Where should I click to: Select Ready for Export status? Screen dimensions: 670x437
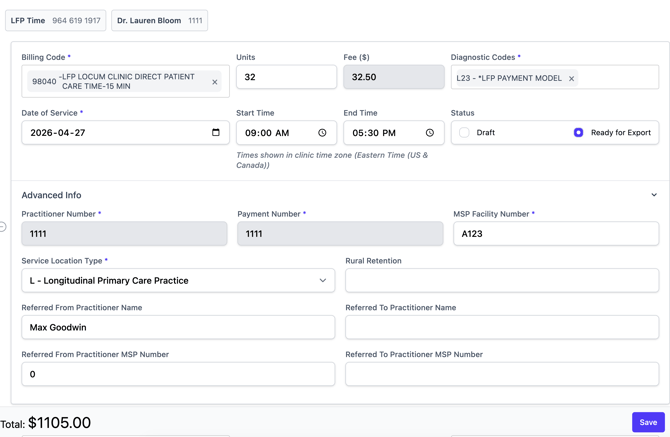tap(578, 132)
